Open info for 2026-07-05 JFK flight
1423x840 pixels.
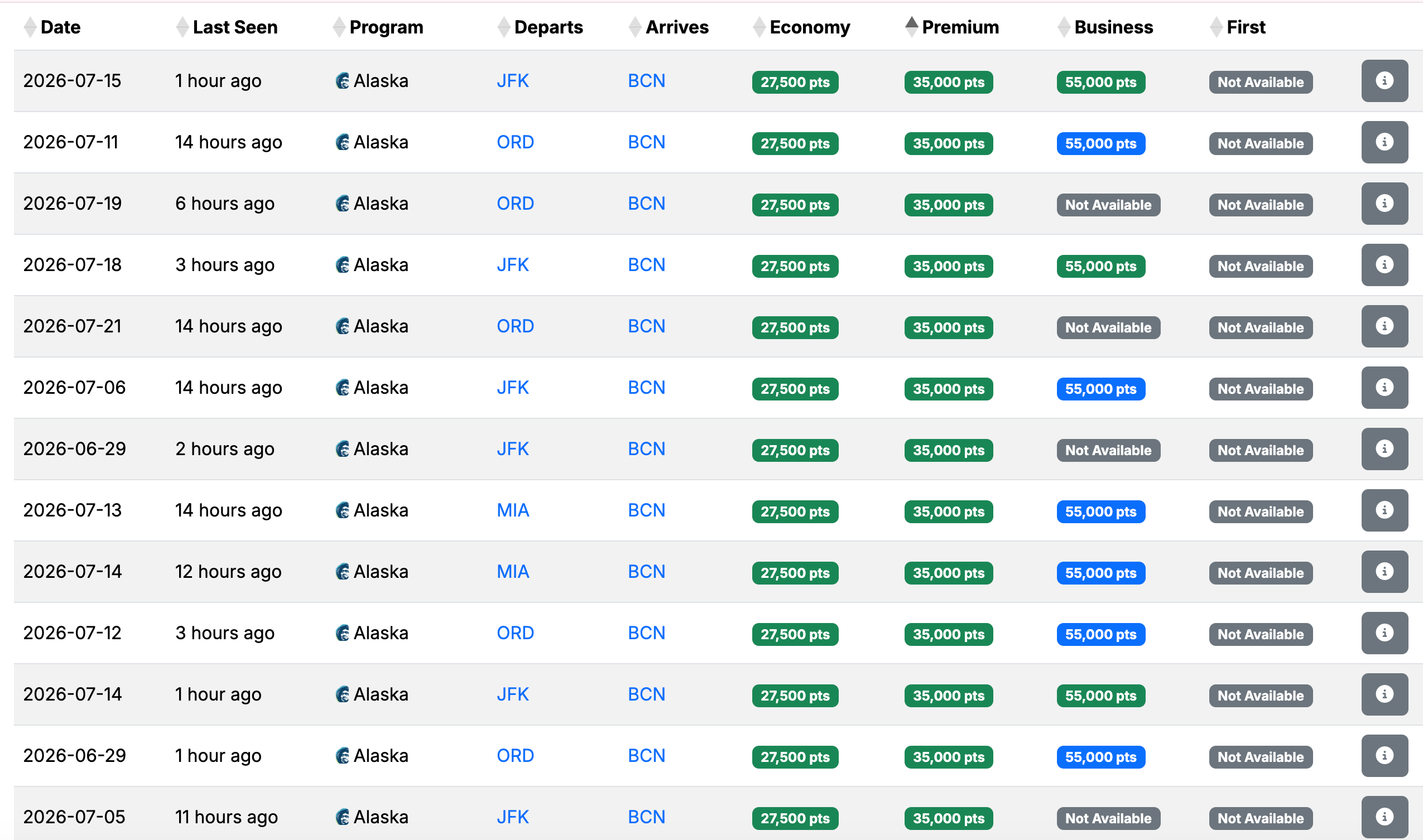1384,817
